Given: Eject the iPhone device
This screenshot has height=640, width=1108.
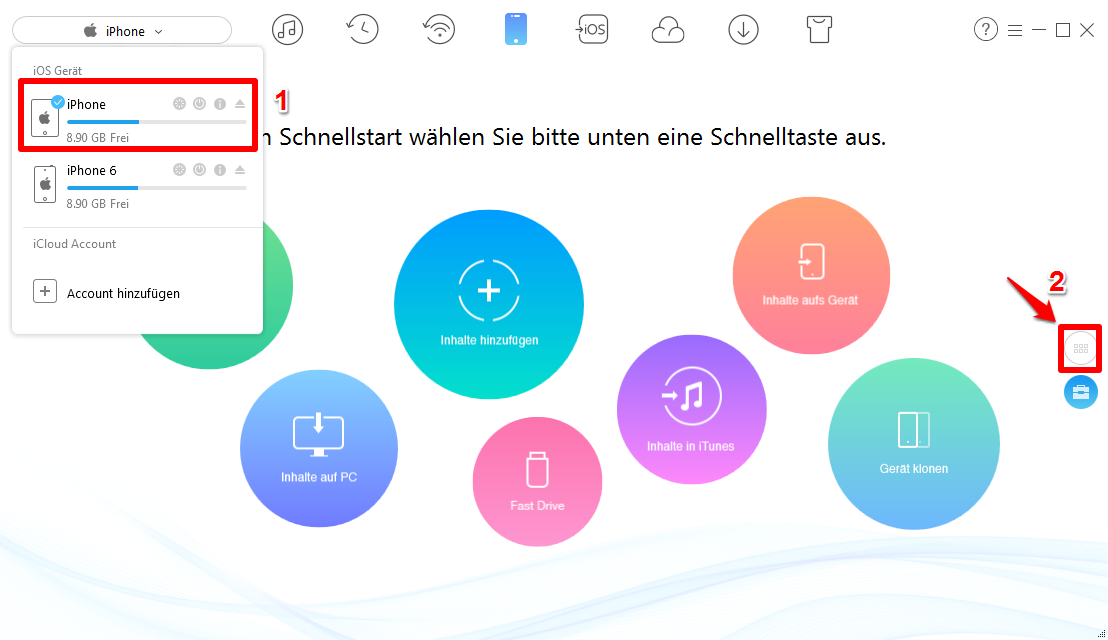Looking at the screenshot, I should click(x=240, y=104).
